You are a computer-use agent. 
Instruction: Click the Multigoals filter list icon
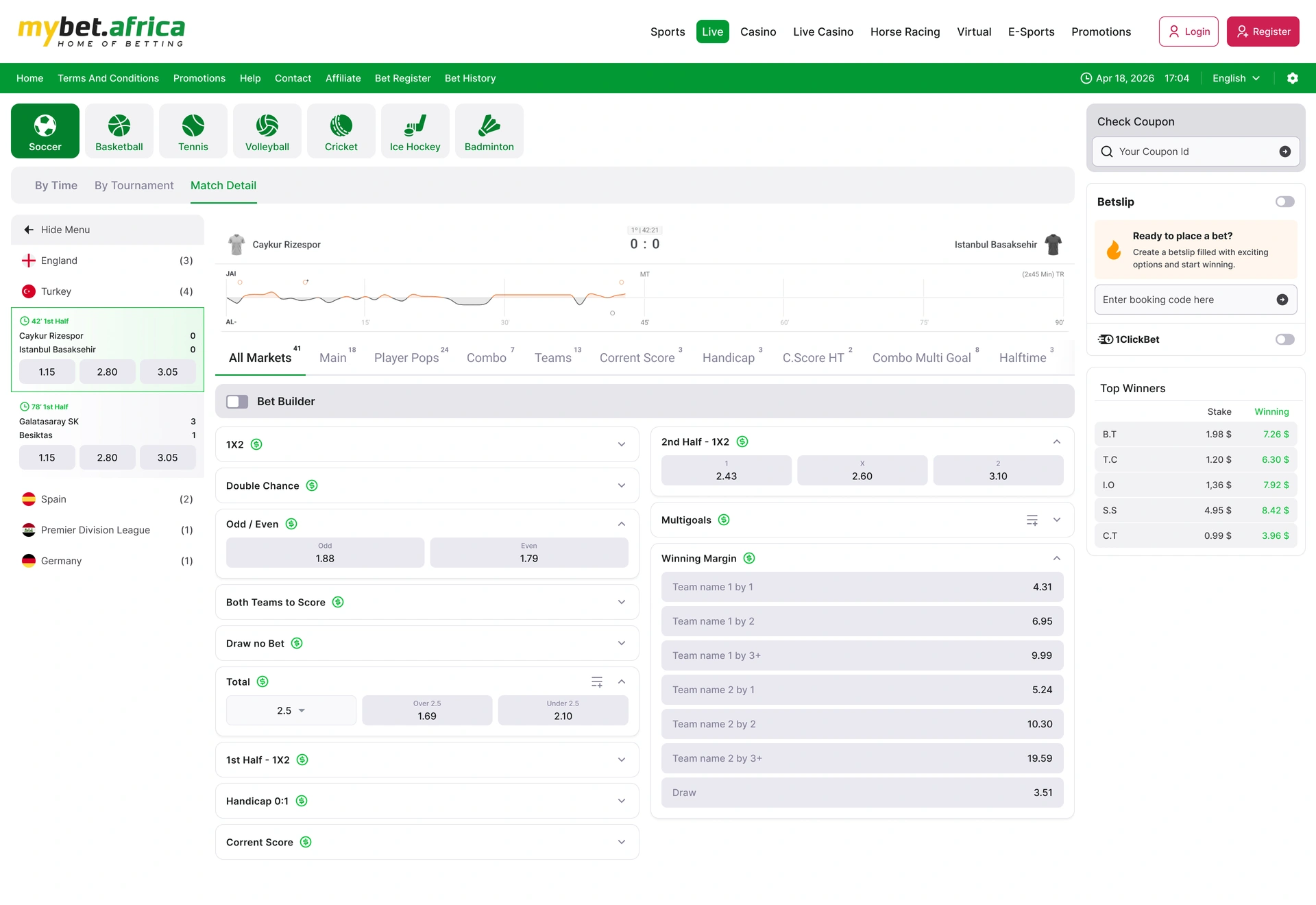click(x=1032, y=520)
